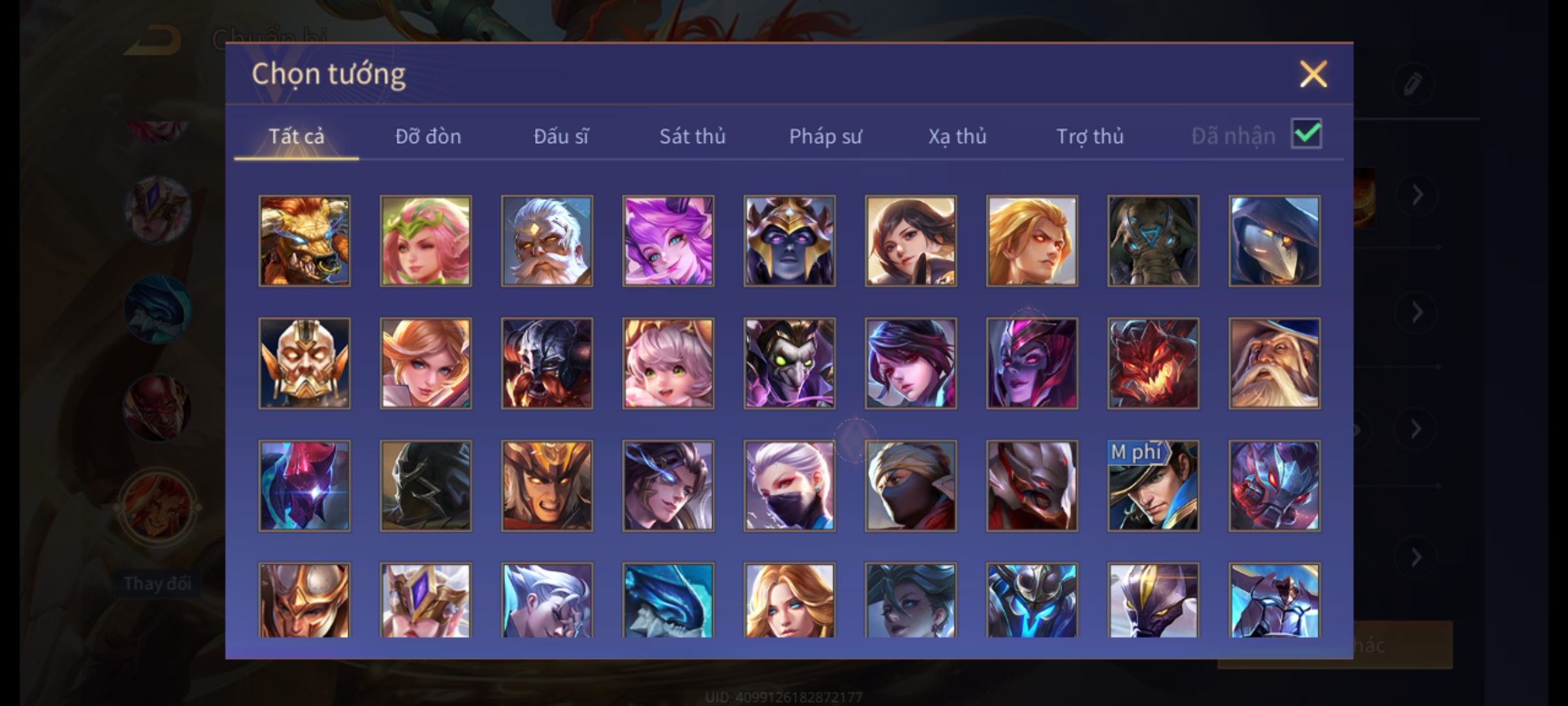Select the hero tagged 'M phí'
Viewport: 1568px width, 706px height.
coord(1153,486)
